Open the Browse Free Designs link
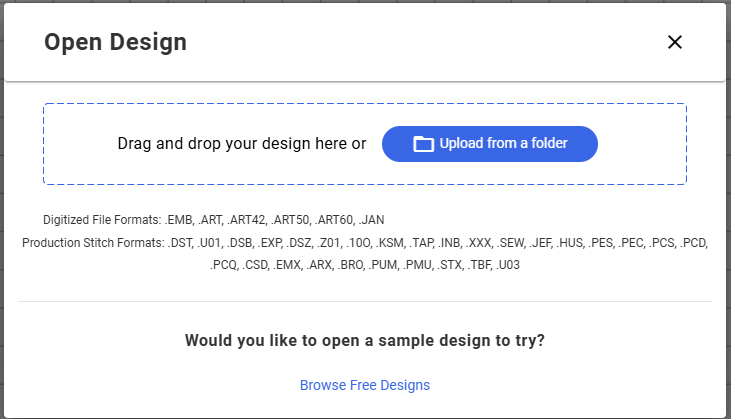The width and height of the screenshot is (731, 419). [x=365, y=385]
